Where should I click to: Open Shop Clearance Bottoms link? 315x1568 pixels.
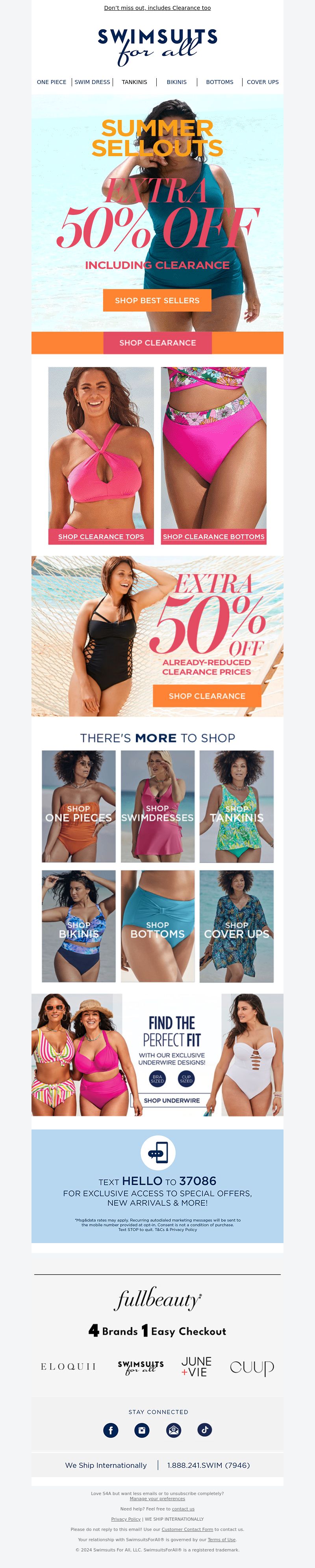click(x=214, y=536)
